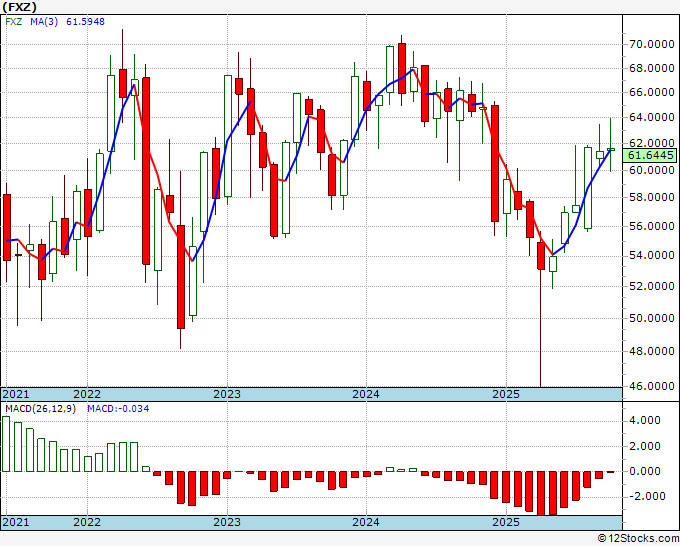Viewport: 680px width, 546px height.
Task: Click the current price tag 61.6445
Action: coord(650,155)
